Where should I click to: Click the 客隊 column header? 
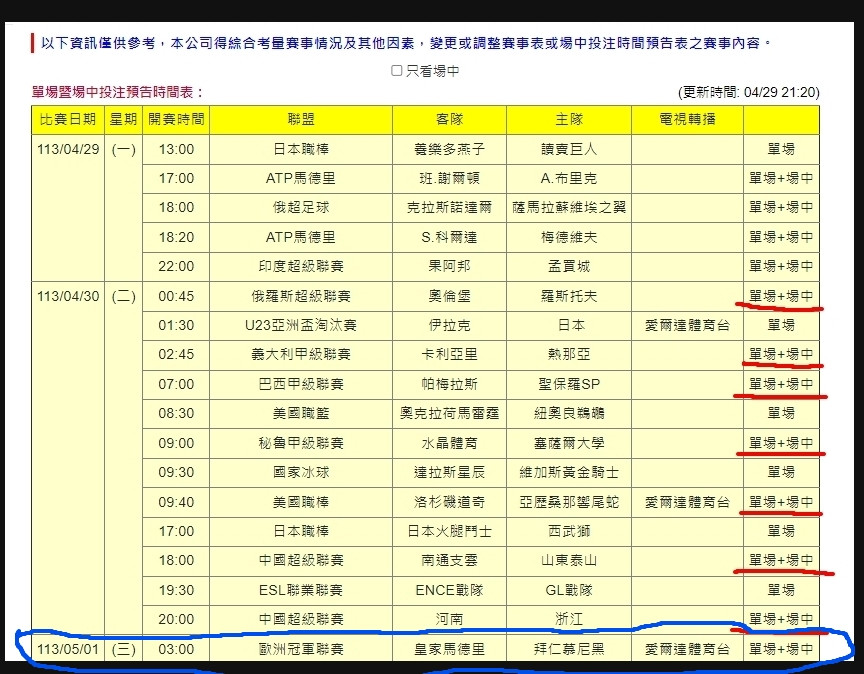click(x=450, y=119)
